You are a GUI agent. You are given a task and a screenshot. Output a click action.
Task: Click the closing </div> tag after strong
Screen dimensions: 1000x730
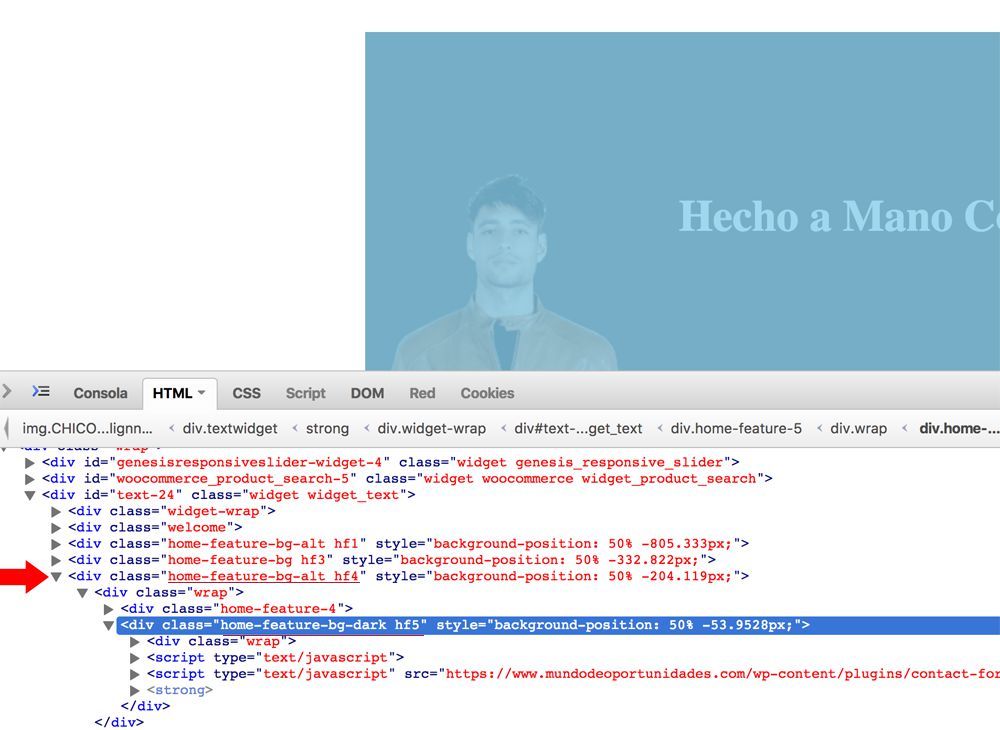(x=145, y=706)
